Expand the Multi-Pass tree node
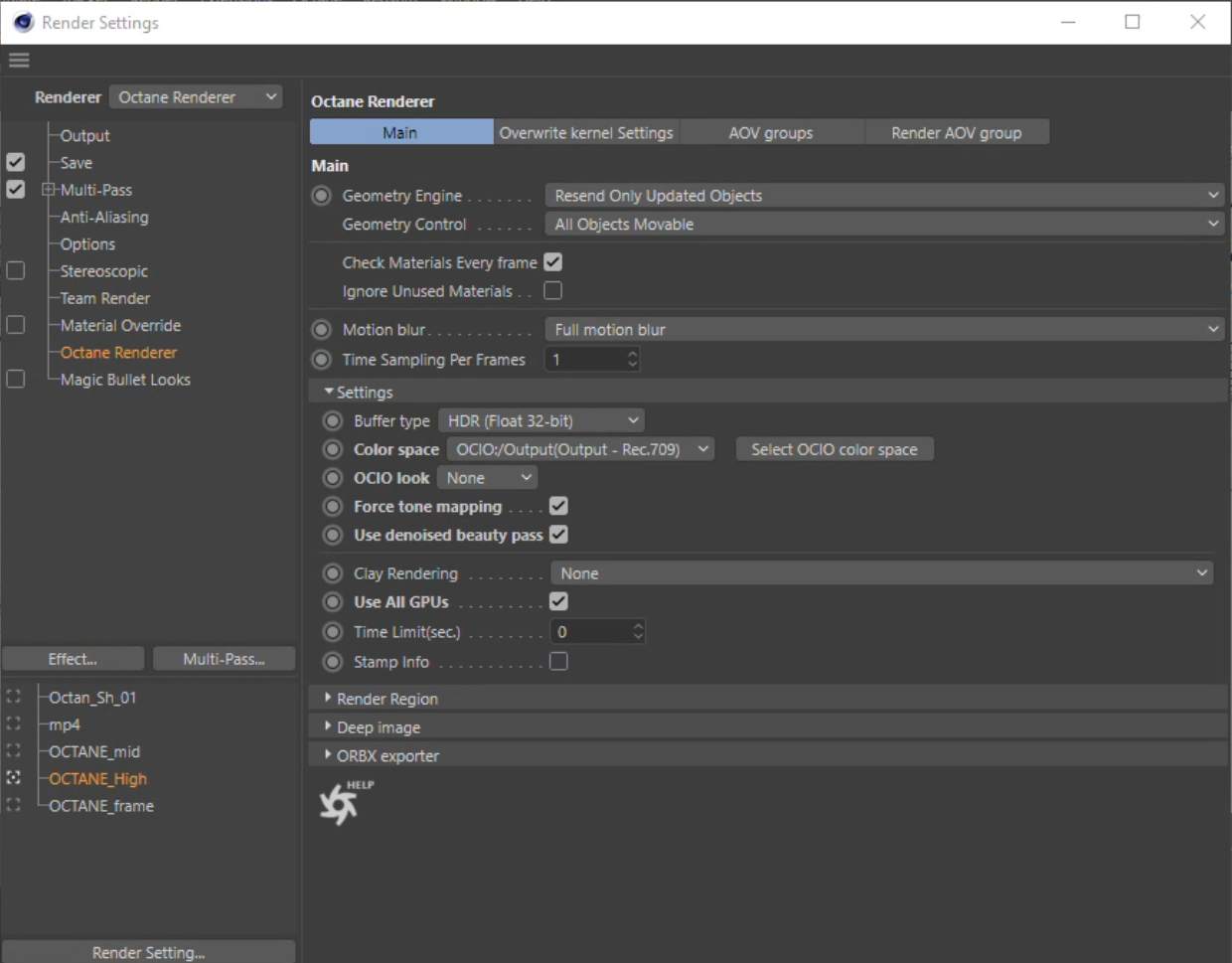Image resolution: width=1232 pixels, height=963 pixels. [48, 189]
